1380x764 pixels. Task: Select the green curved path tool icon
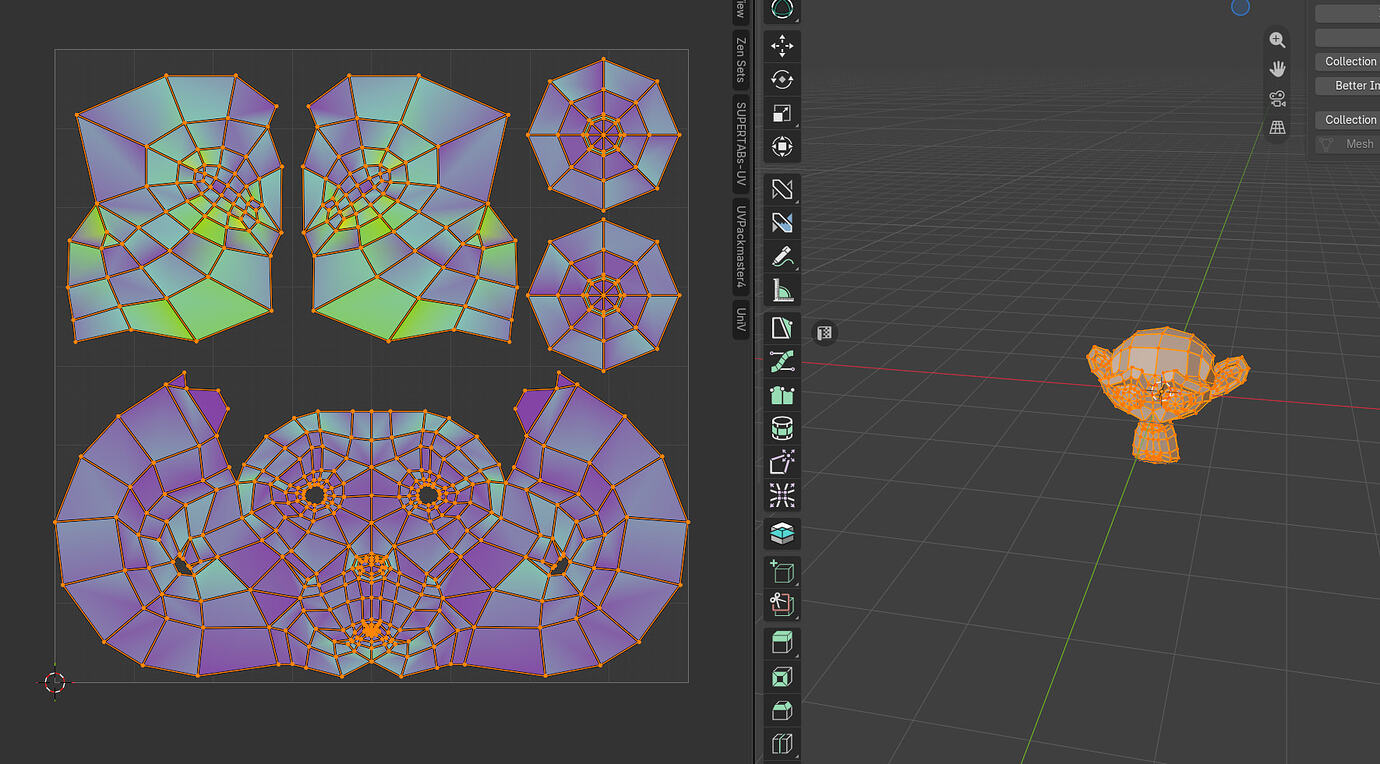click(782, 361)
